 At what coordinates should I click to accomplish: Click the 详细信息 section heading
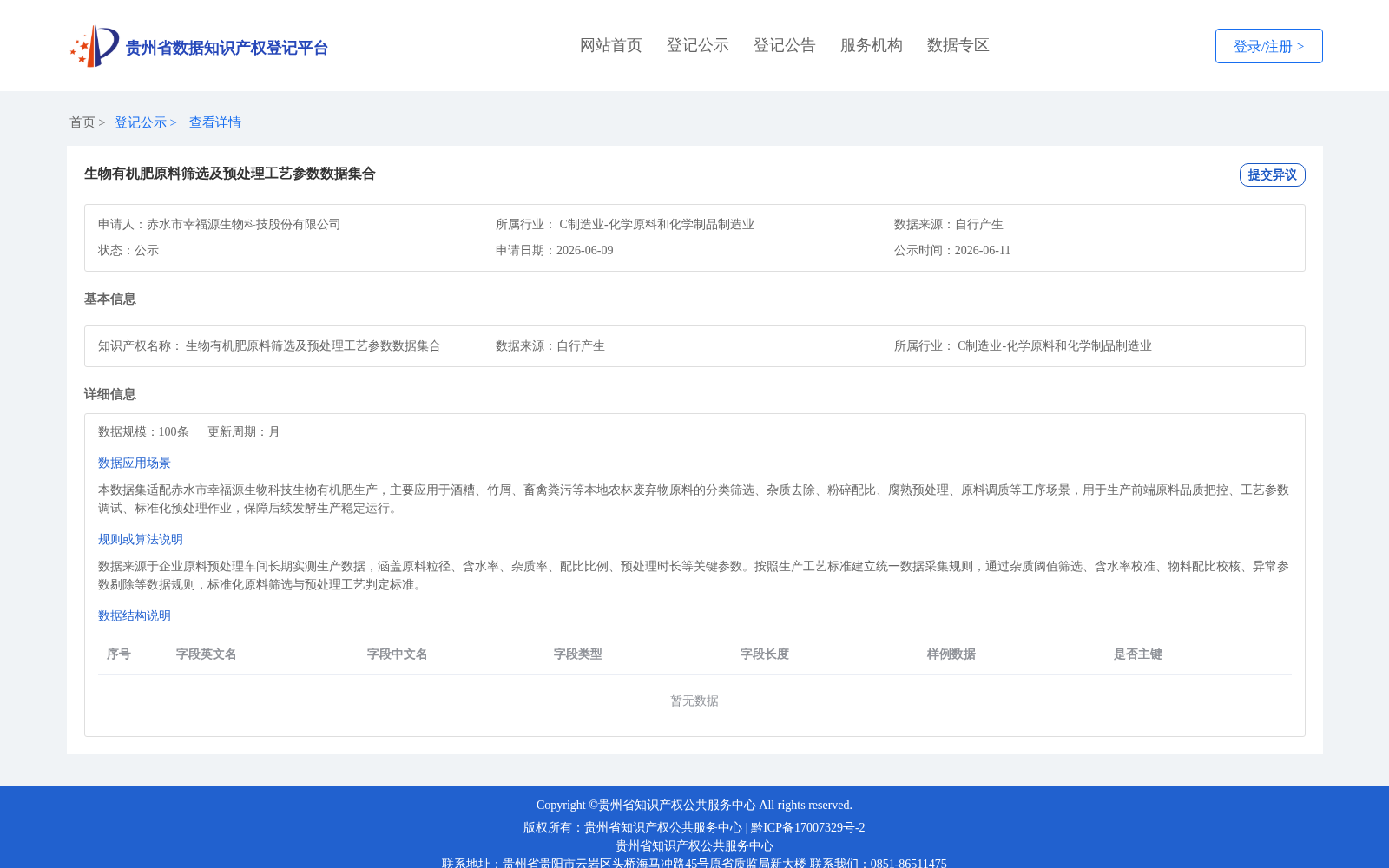[x=110, y=394]
